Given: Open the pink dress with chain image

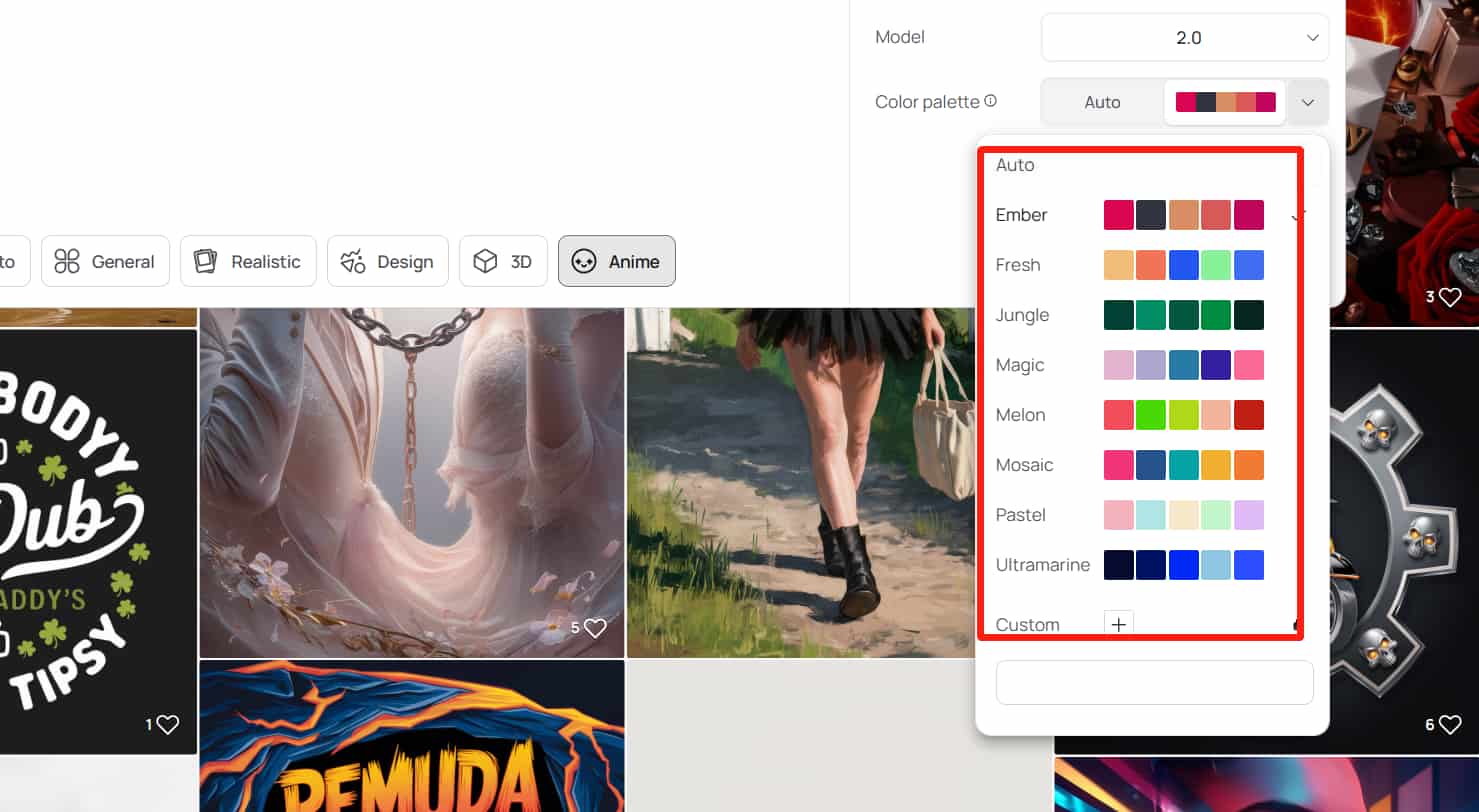Looking at the screenshot, I should [x=411, y=482].
